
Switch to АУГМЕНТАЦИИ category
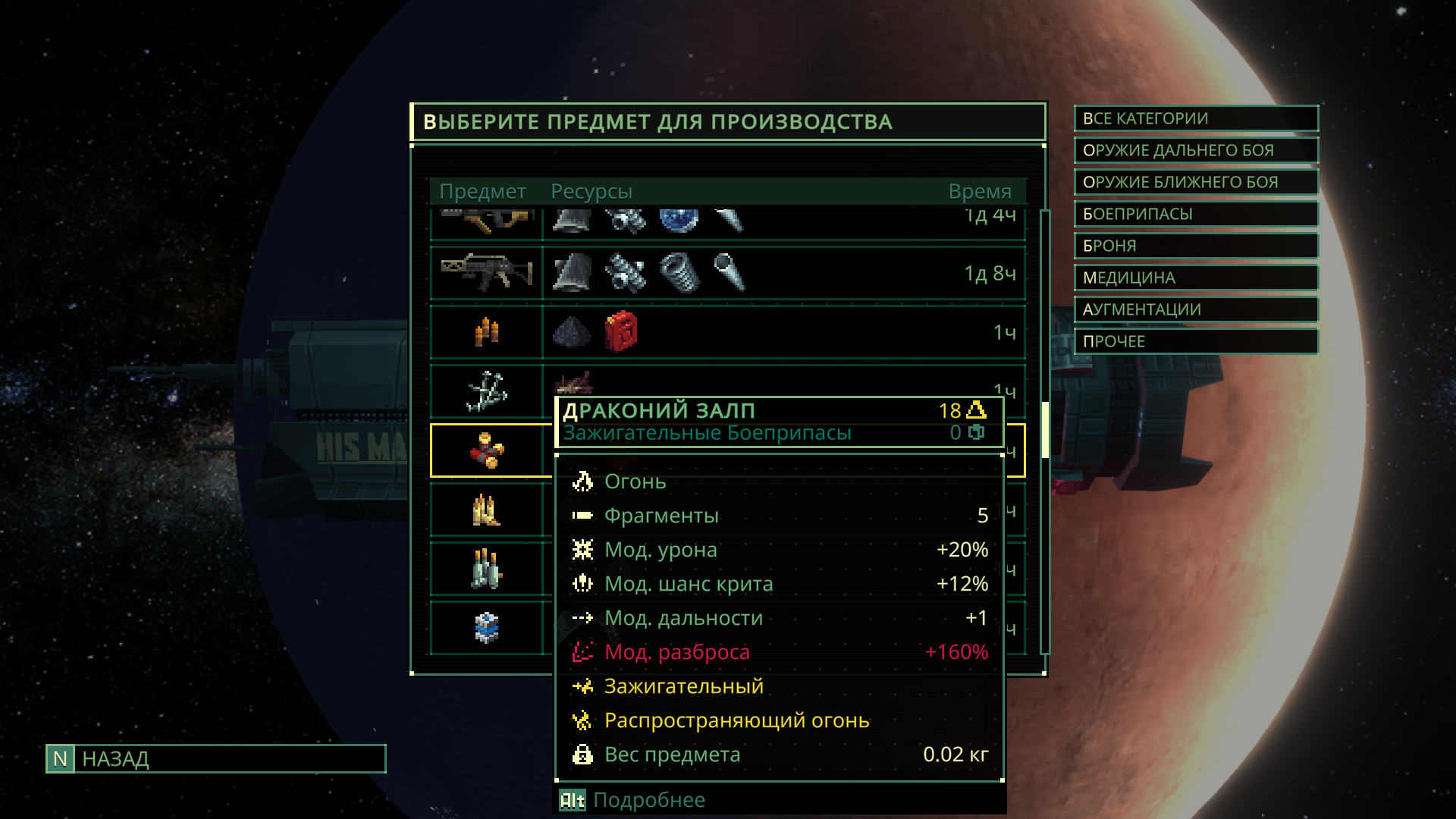click(x=1196, y=309)
